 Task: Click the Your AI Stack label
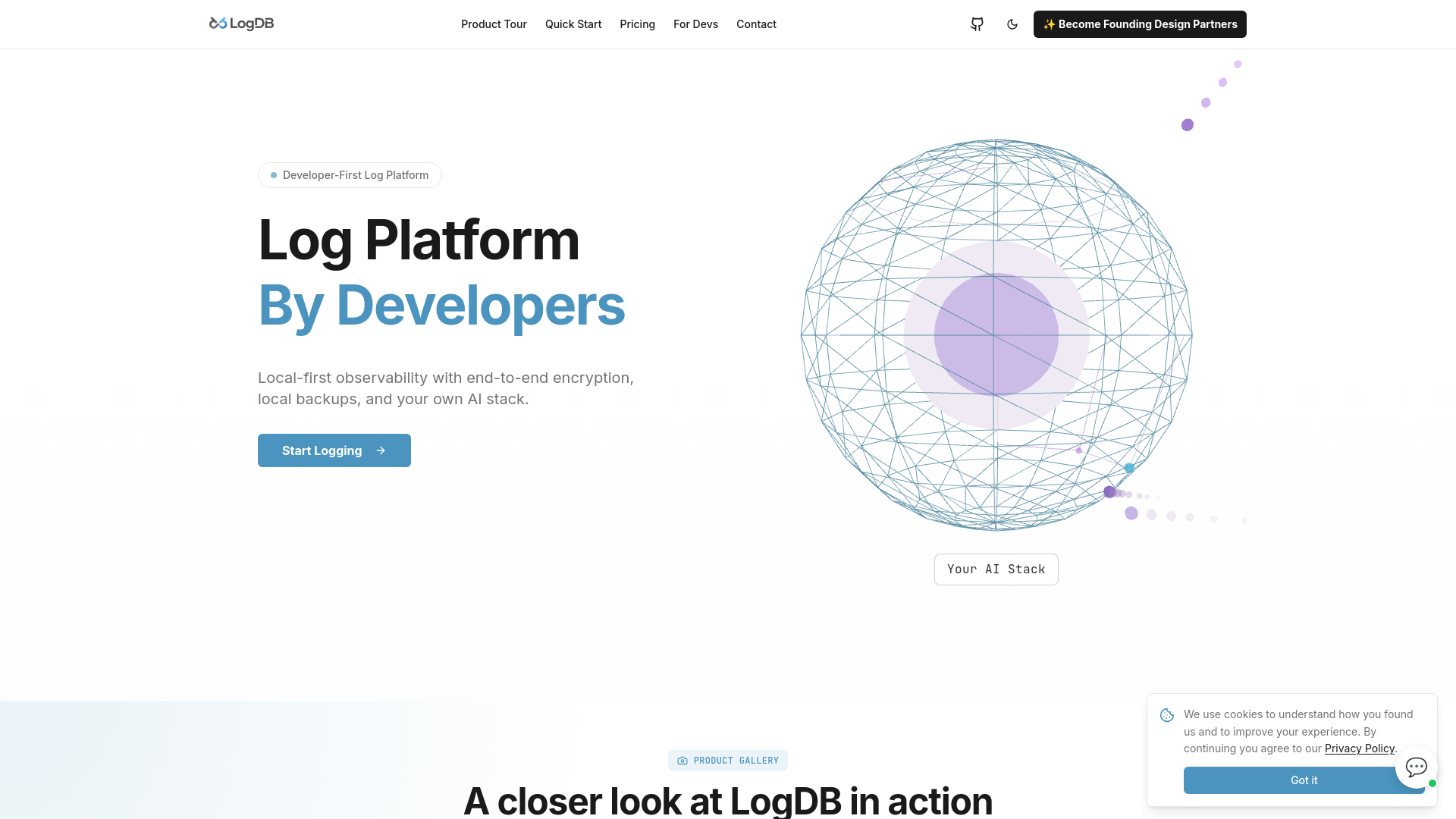point(996,570)
